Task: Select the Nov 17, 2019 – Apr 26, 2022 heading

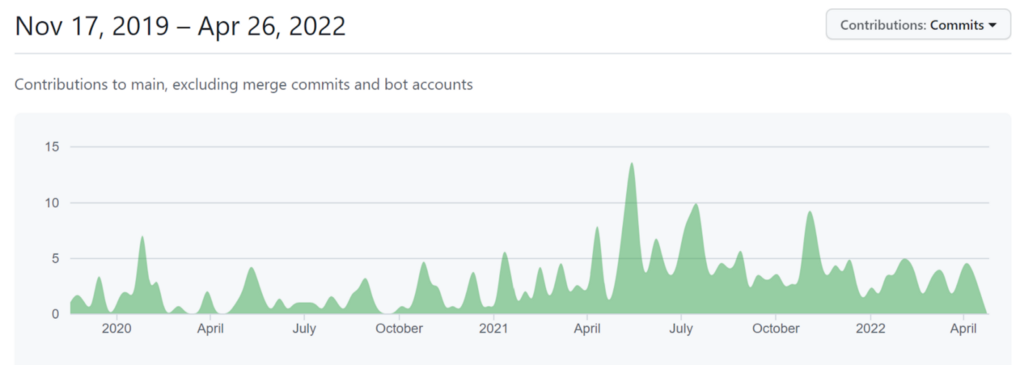Action: (180, 26)
